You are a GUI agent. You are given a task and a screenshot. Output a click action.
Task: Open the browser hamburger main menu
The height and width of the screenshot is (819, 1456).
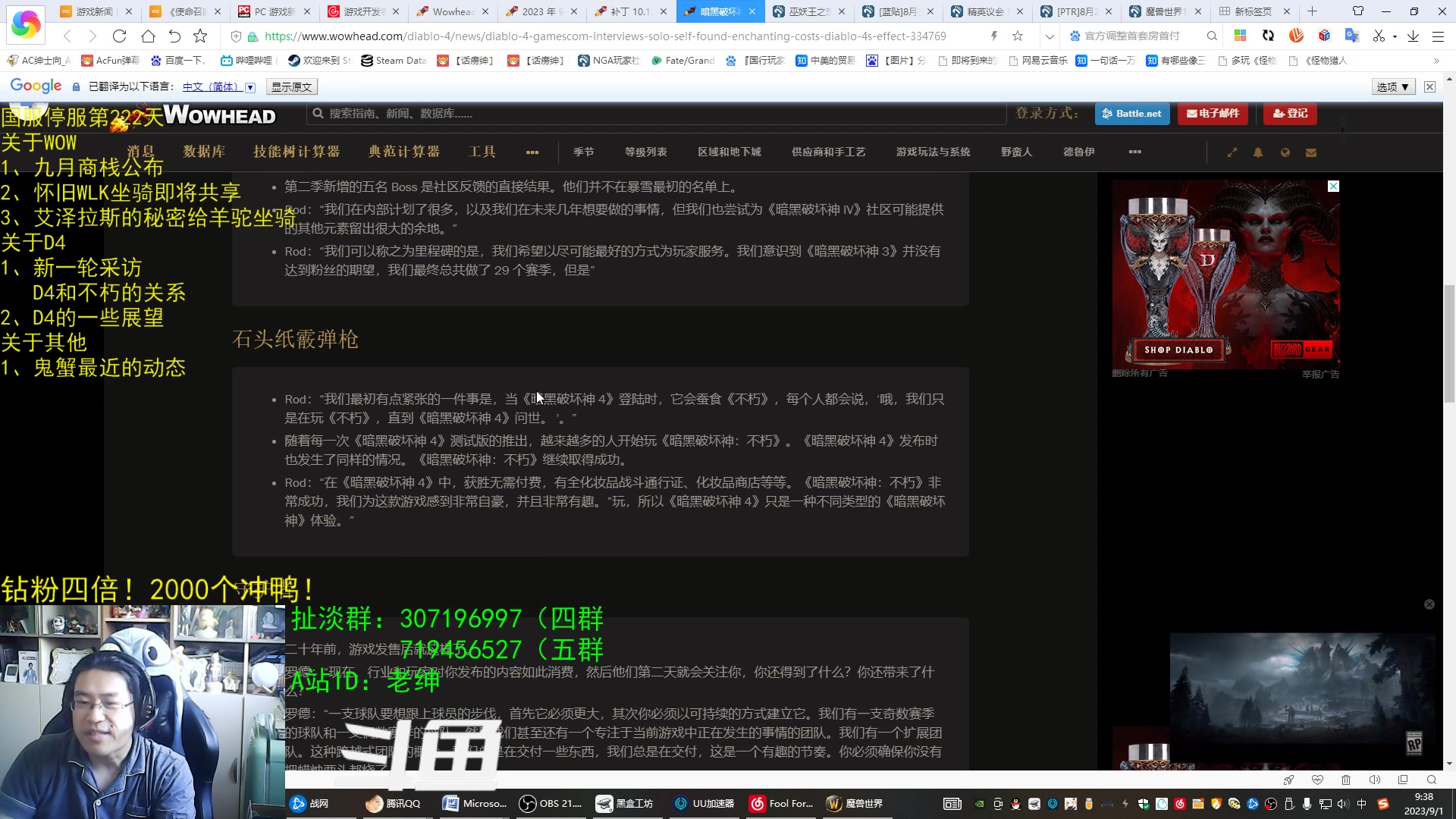tap(1438, 36)
